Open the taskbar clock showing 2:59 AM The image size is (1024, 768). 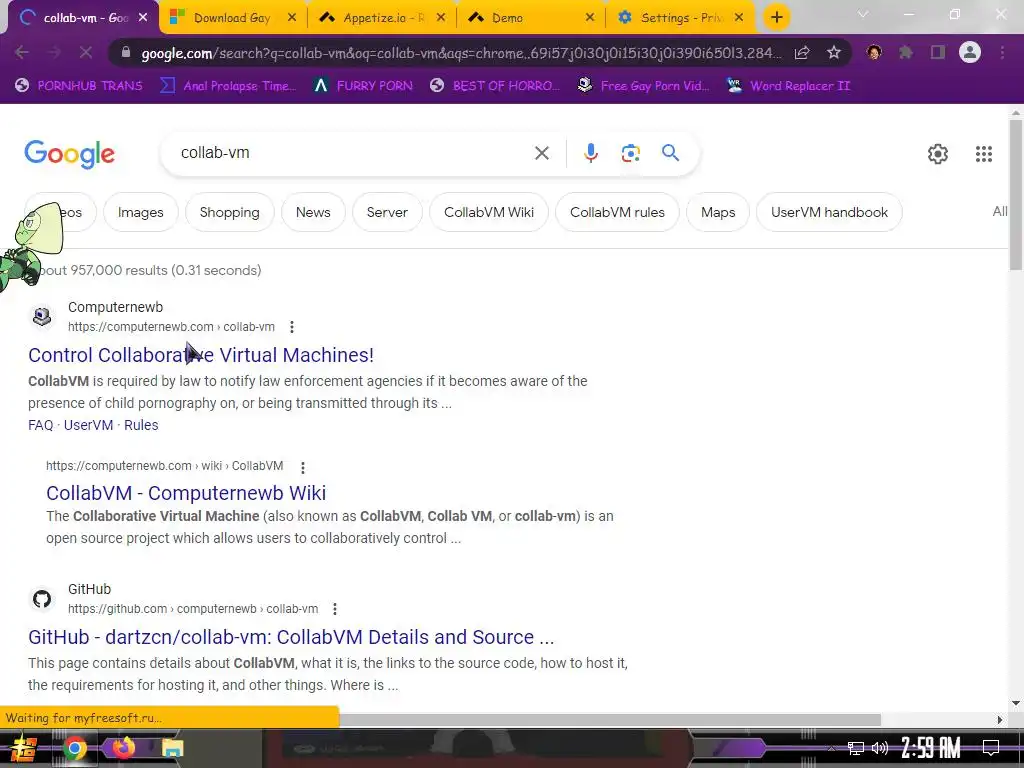(x=931, y=748)
